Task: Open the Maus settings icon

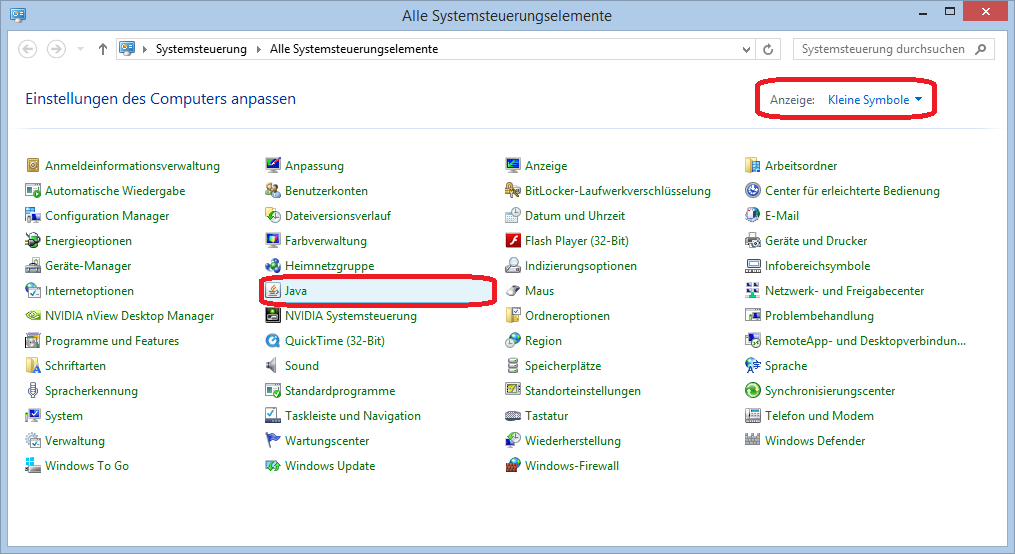Action: 513,291
